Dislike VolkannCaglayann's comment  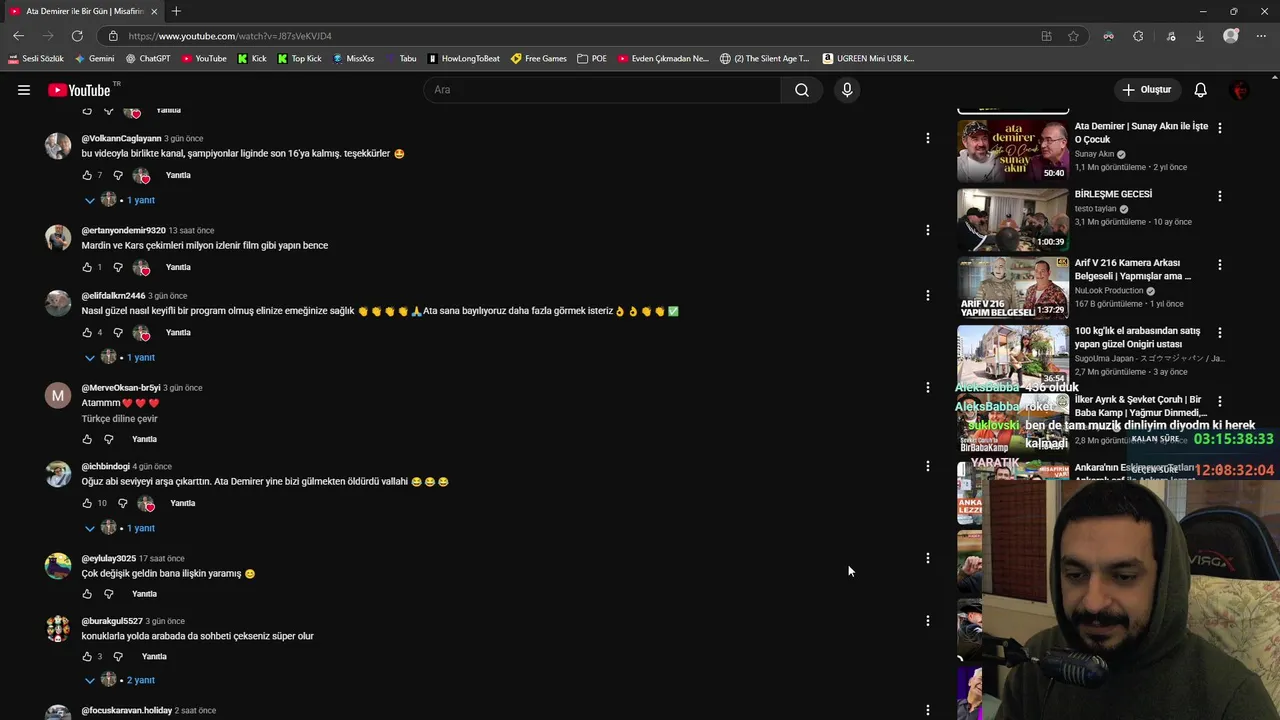pos(117,175)
